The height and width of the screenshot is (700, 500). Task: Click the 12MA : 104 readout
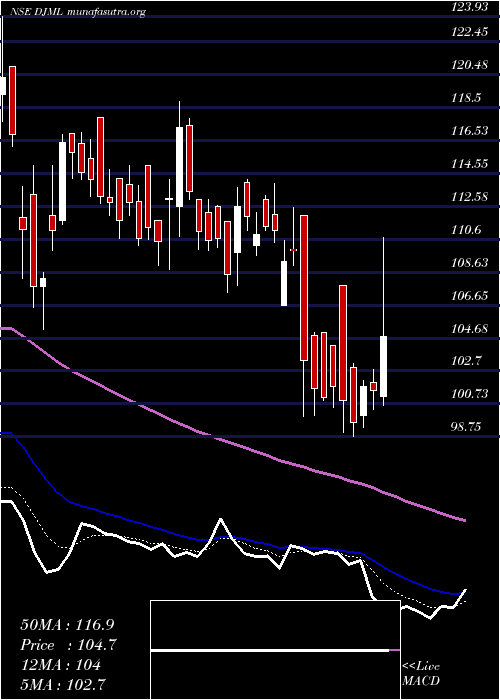pos(61,666)
